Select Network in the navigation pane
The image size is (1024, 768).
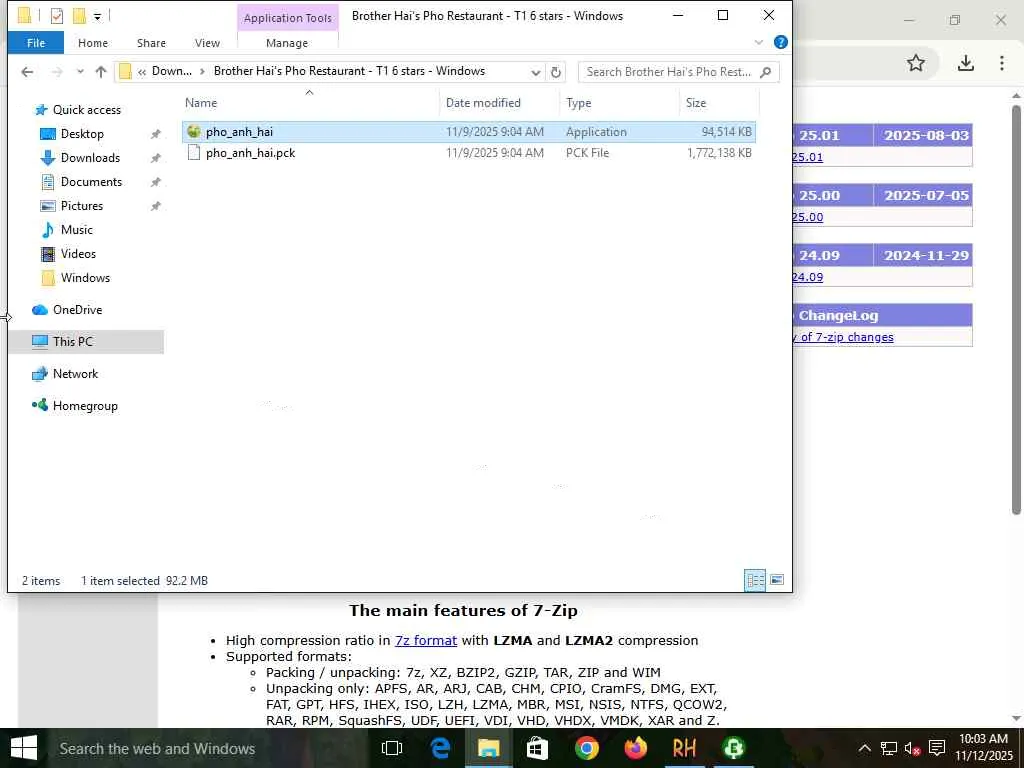pos(75,374)
